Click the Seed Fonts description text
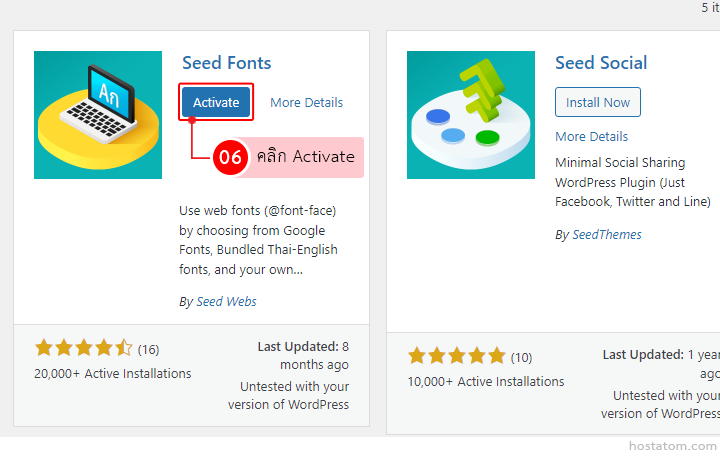The width and height of the screenshot is (720, 460). (x=258, y=240)
